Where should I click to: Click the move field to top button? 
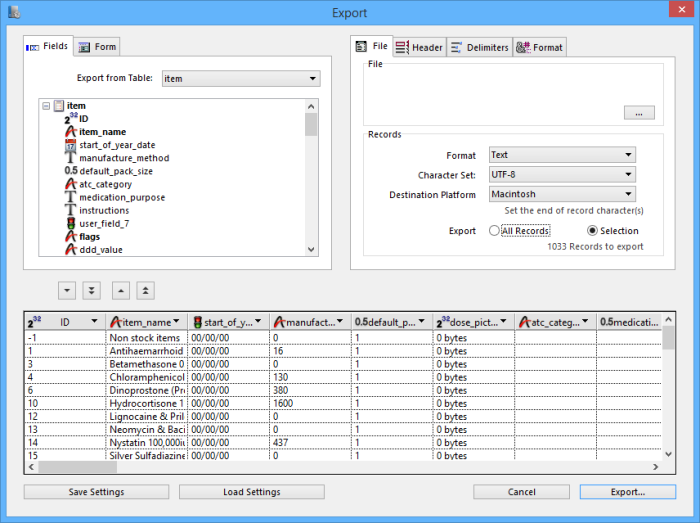[x=146, y=290]
